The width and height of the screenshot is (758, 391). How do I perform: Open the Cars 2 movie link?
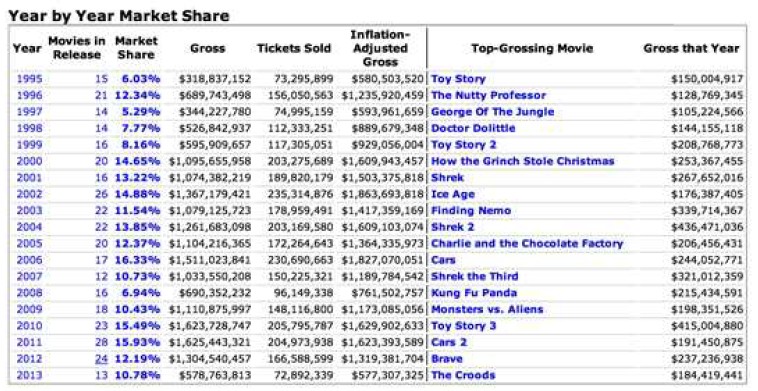449,342
